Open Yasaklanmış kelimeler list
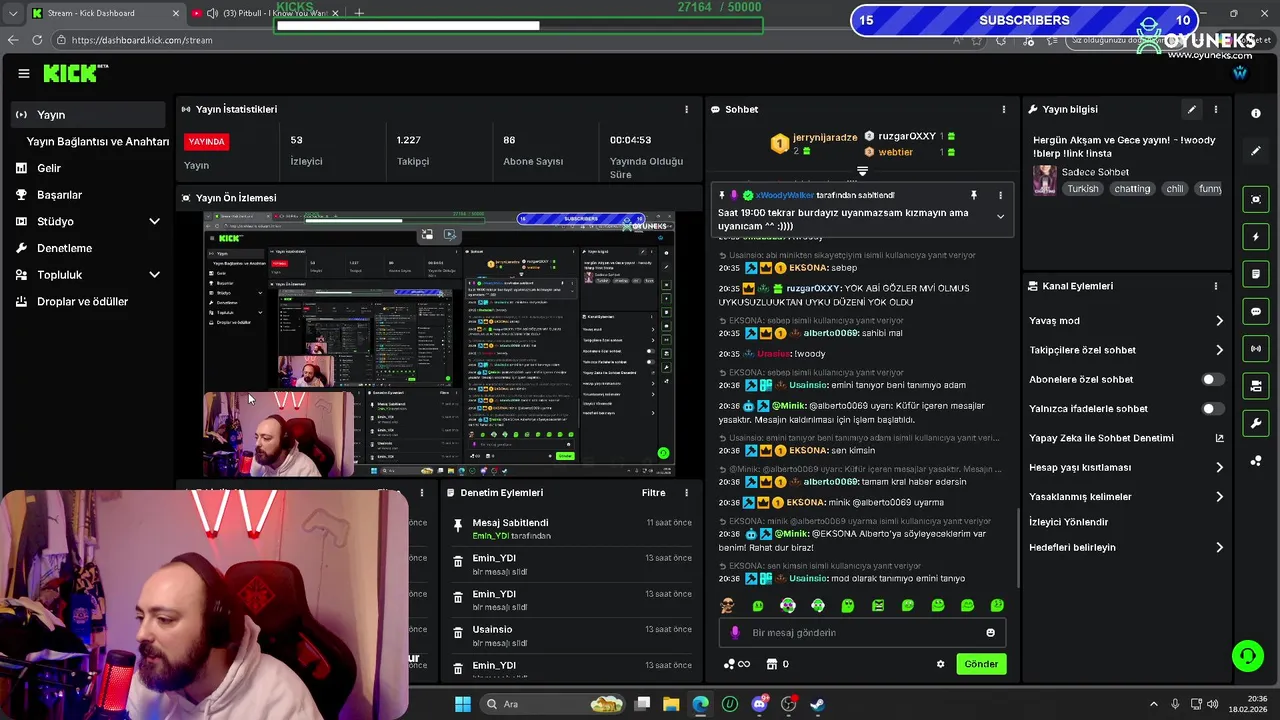The width and height of the screenshot is (1280, 720). coord(1126,496)
